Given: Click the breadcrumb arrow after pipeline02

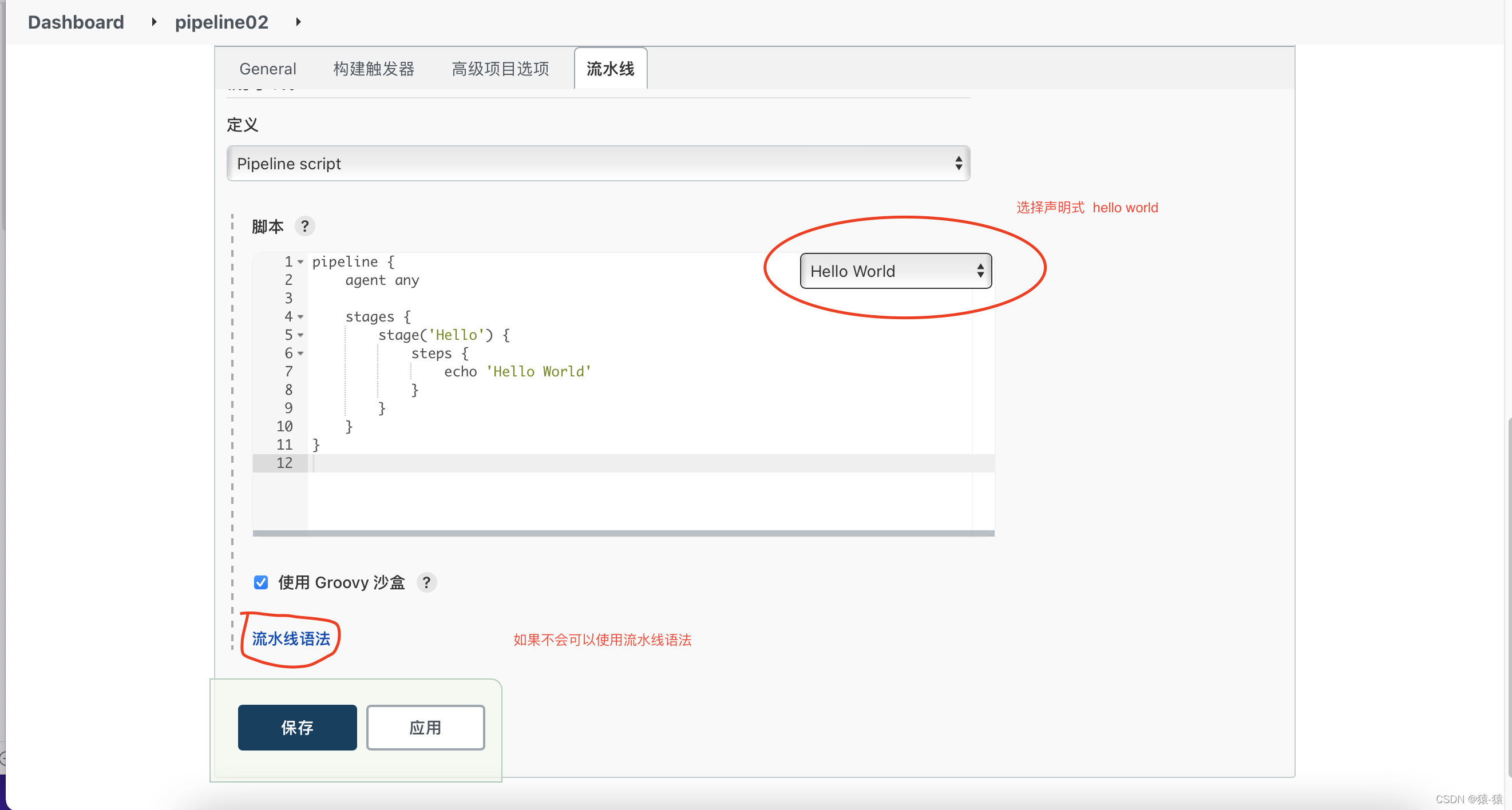Looking at the screenshot, I should [x=298, y=22].
